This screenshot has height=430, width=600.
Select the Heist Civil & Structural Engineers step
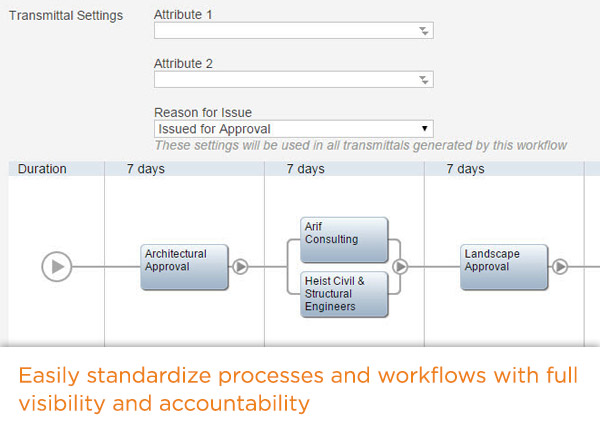[344, 294]
